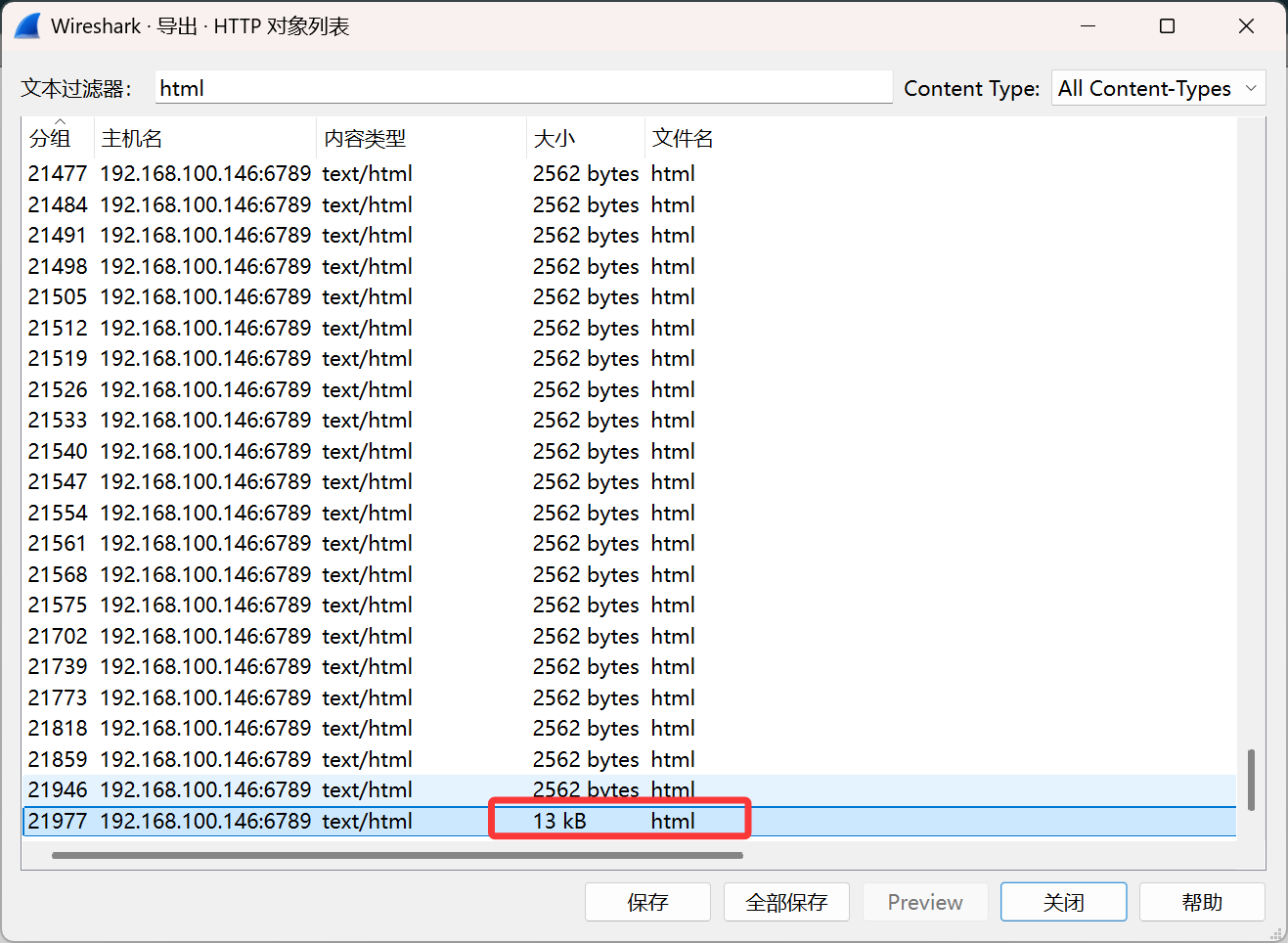Select the row for packet 21739
This screenshot has height=943, width=1288.
pyautogui.click(x=629, y=666)
